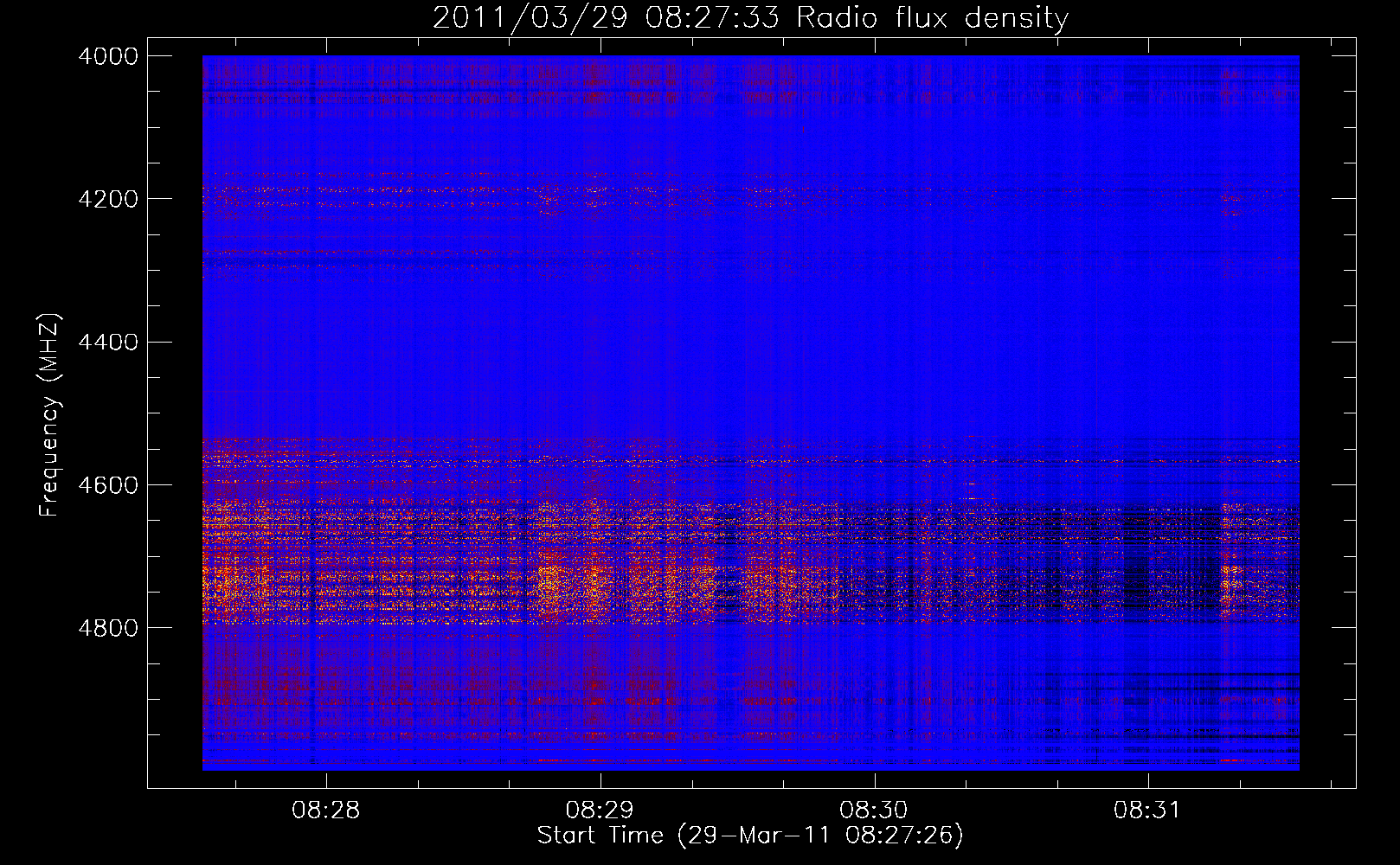Click the 4400 frequency tick label

[x=108, y=343]
